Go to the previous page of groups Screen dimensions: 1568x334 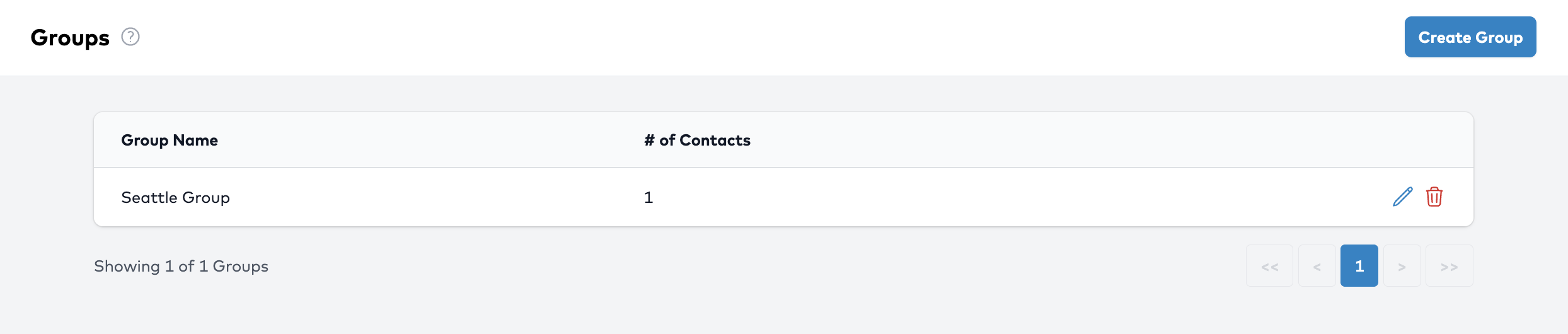click(x=1317, y=266)
